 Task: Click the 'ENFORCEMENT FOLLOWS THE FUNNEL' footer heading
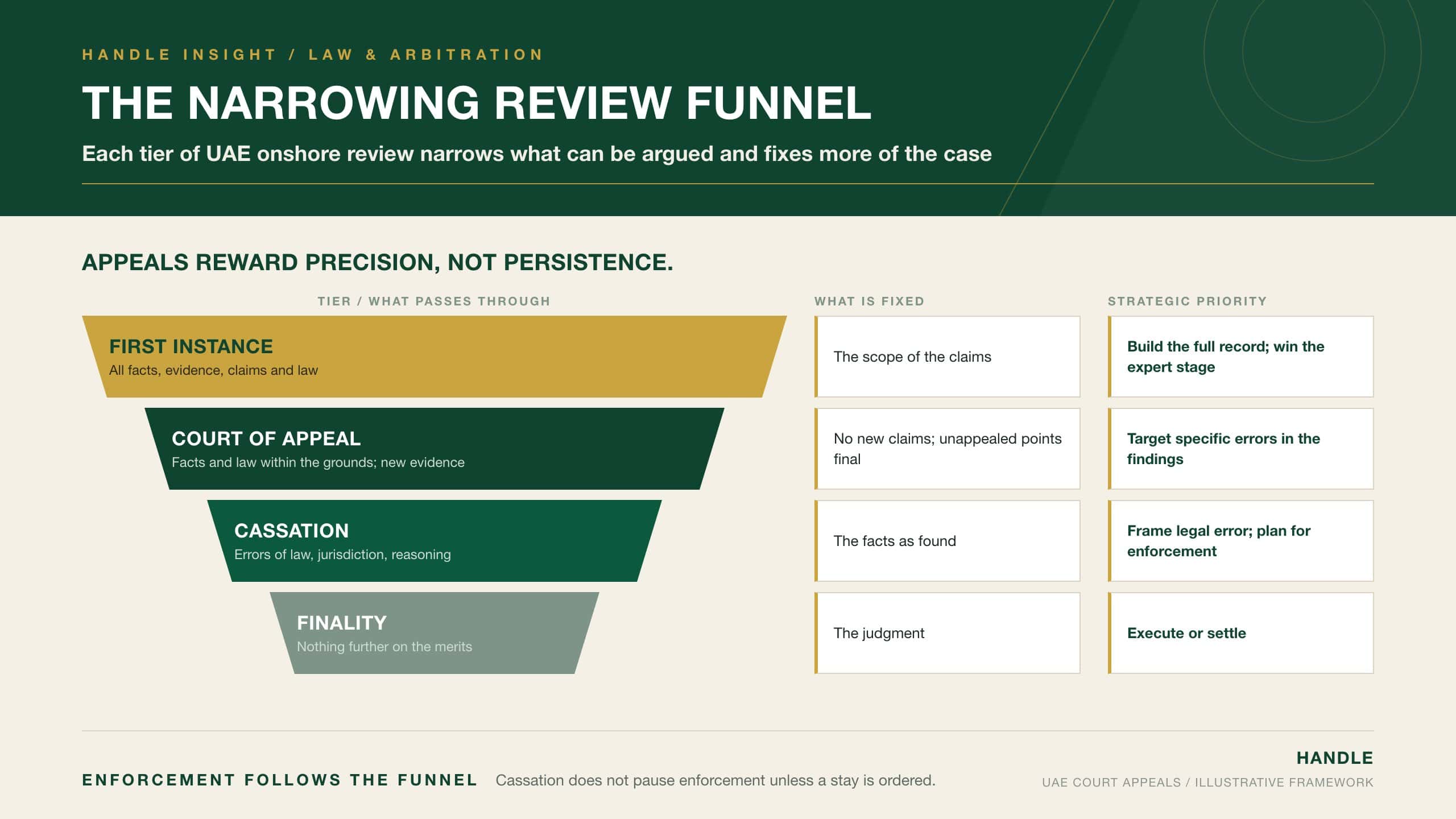(279, 780)
